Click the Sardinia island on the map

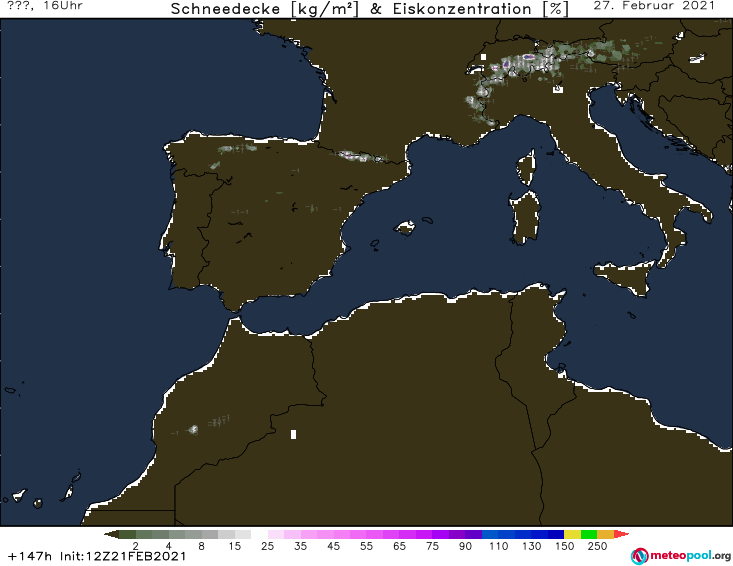[525, 218]
